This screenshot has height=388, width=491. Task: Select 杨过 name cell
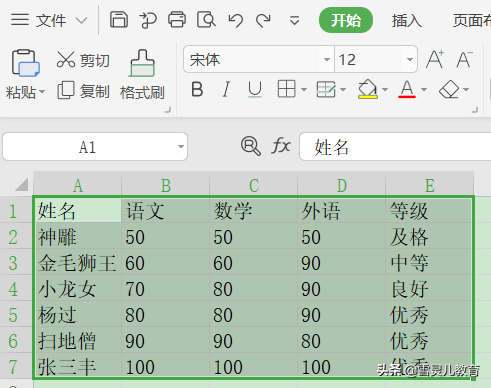coord(78,314)
